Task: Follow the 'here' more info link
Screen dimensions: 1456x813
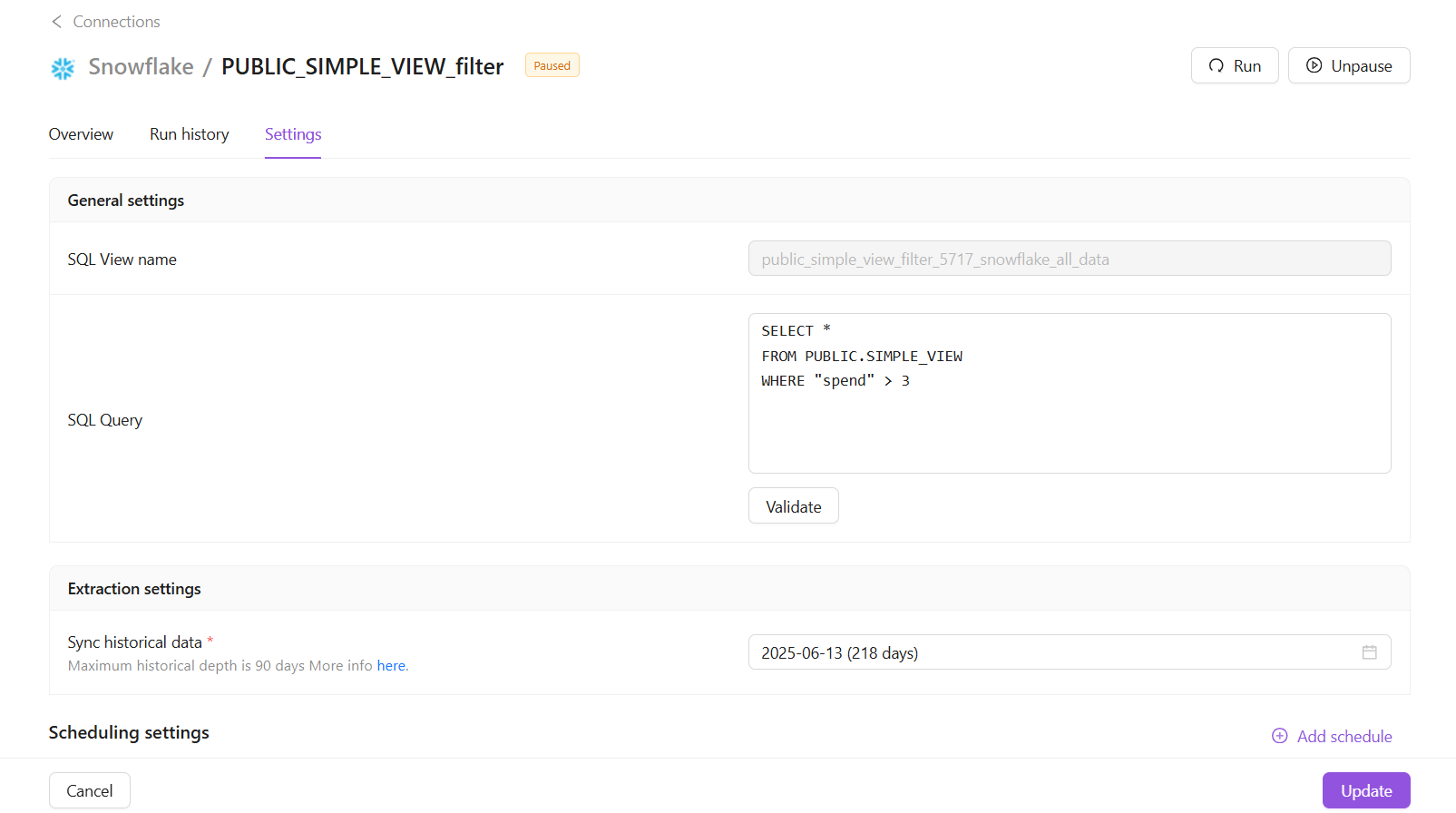Action: (391, 666)
